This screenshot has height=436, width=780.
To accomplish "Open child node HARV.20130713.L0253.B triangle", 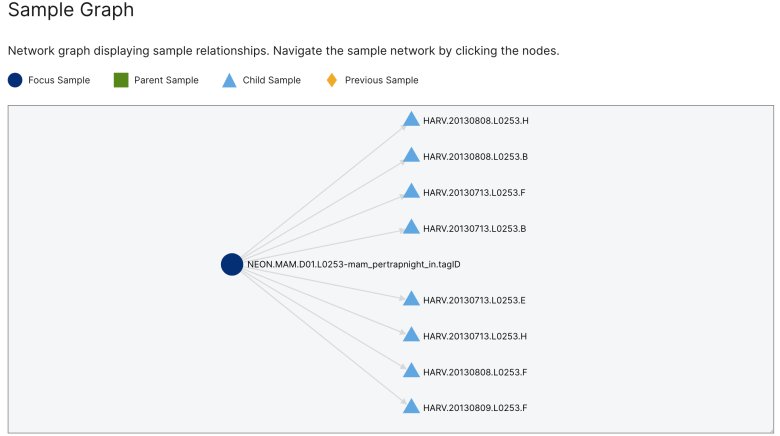I will coord(411,227).
